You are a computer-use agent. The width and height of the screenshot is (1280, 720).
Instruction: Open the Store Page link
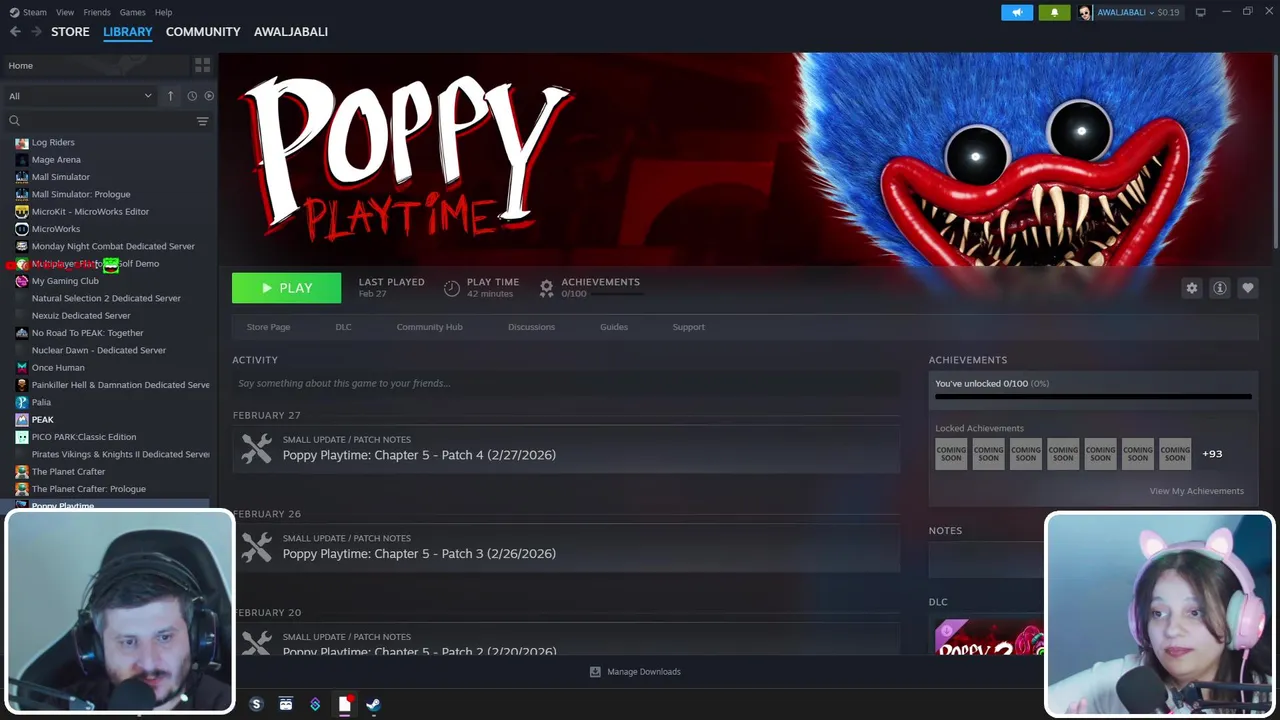[268, 327]
